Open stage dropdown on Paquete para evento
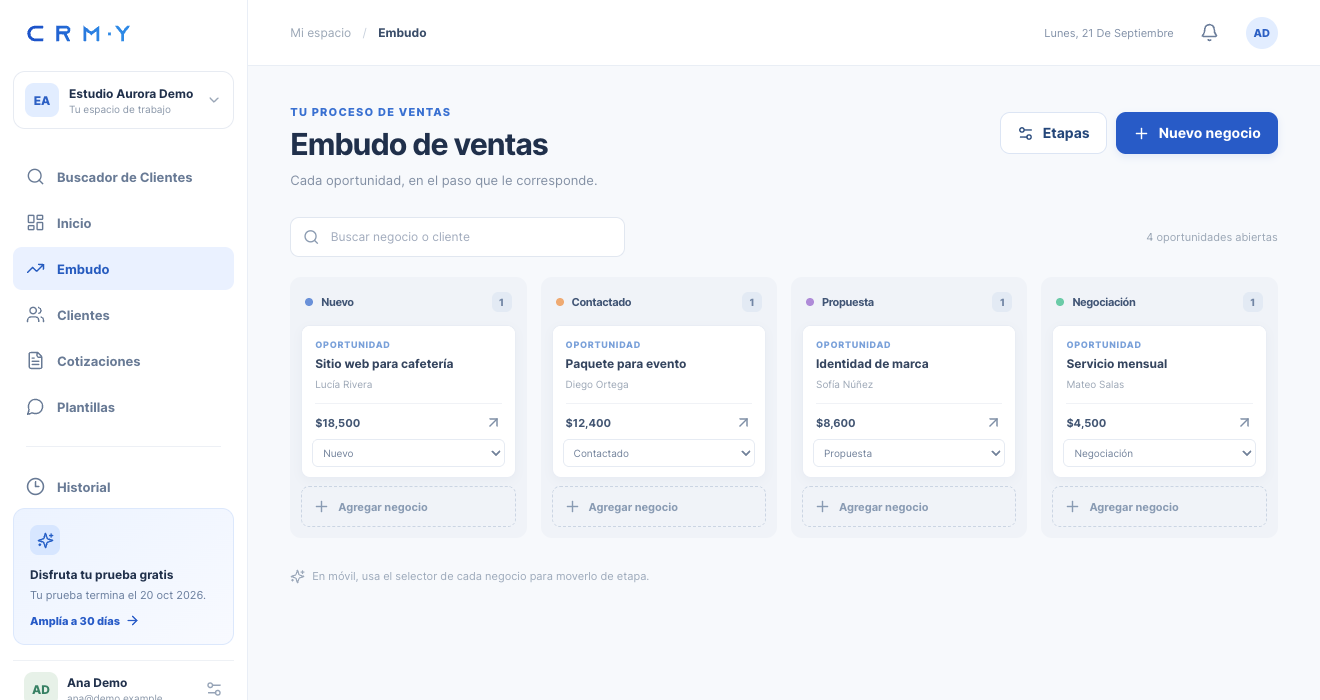Screen dimensions: 1320x700 pos(658,453)
